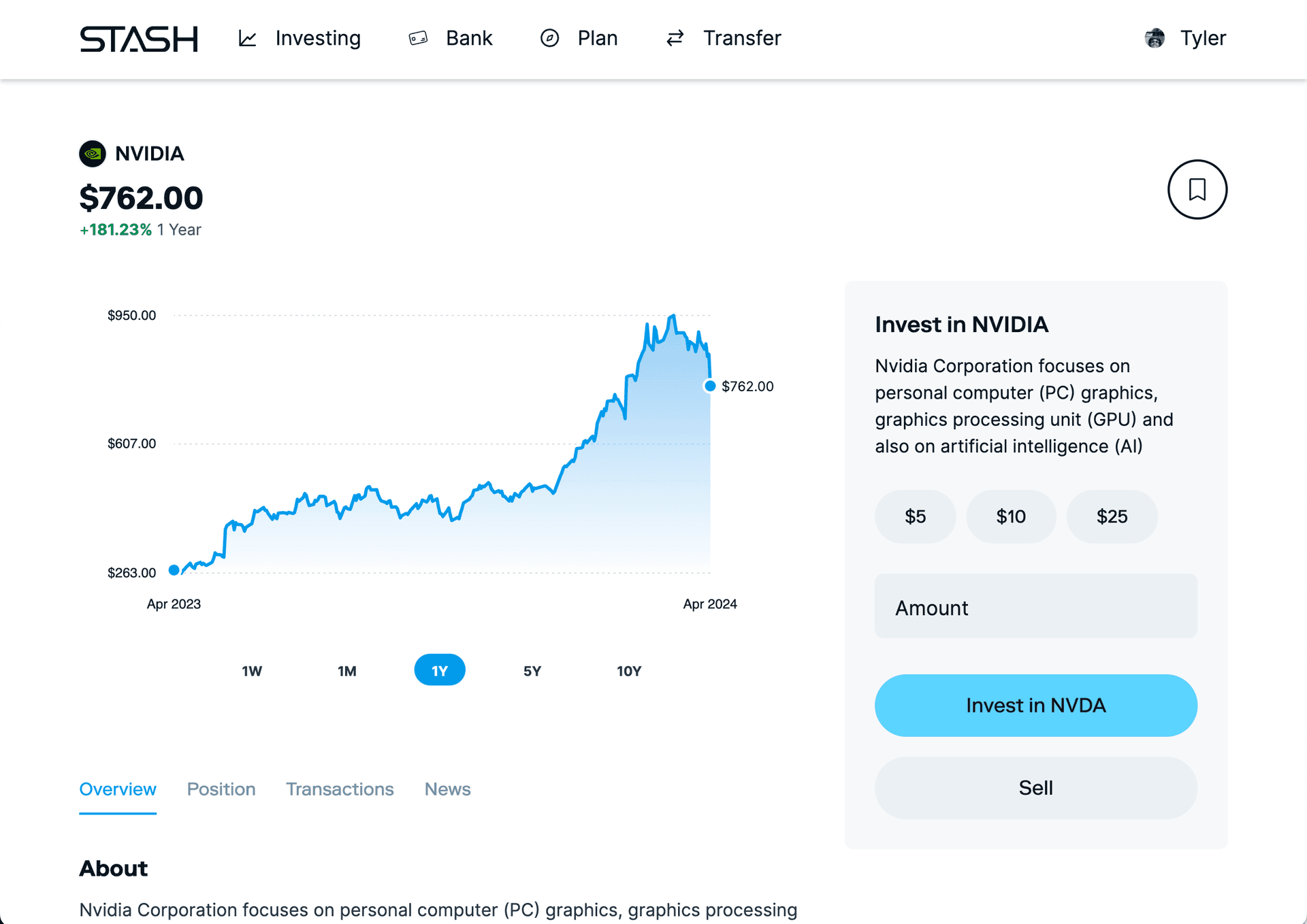Choose the $10 quick amount
Viewport: 1307px width, 924px height.
[x=1011, y=516]
